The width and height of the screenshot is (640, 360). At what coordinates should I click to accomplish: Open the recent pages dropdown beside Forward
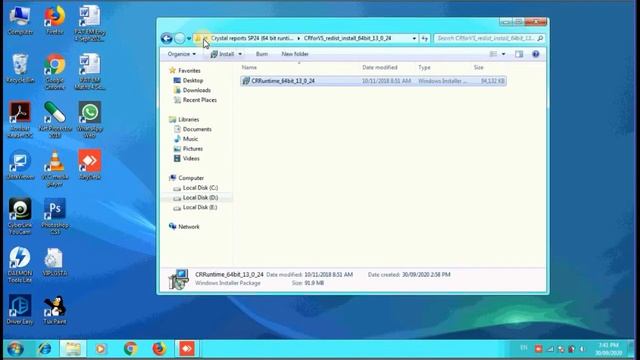point(189,38)
